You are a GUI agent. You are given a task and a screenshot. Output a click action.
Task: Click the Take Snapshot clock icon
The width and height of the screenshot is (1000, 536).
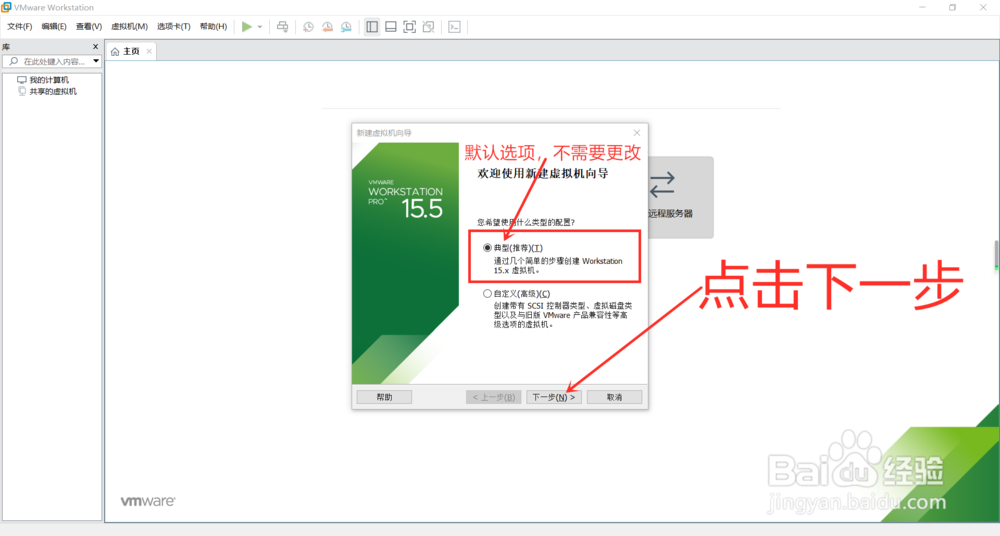point(308,27)
